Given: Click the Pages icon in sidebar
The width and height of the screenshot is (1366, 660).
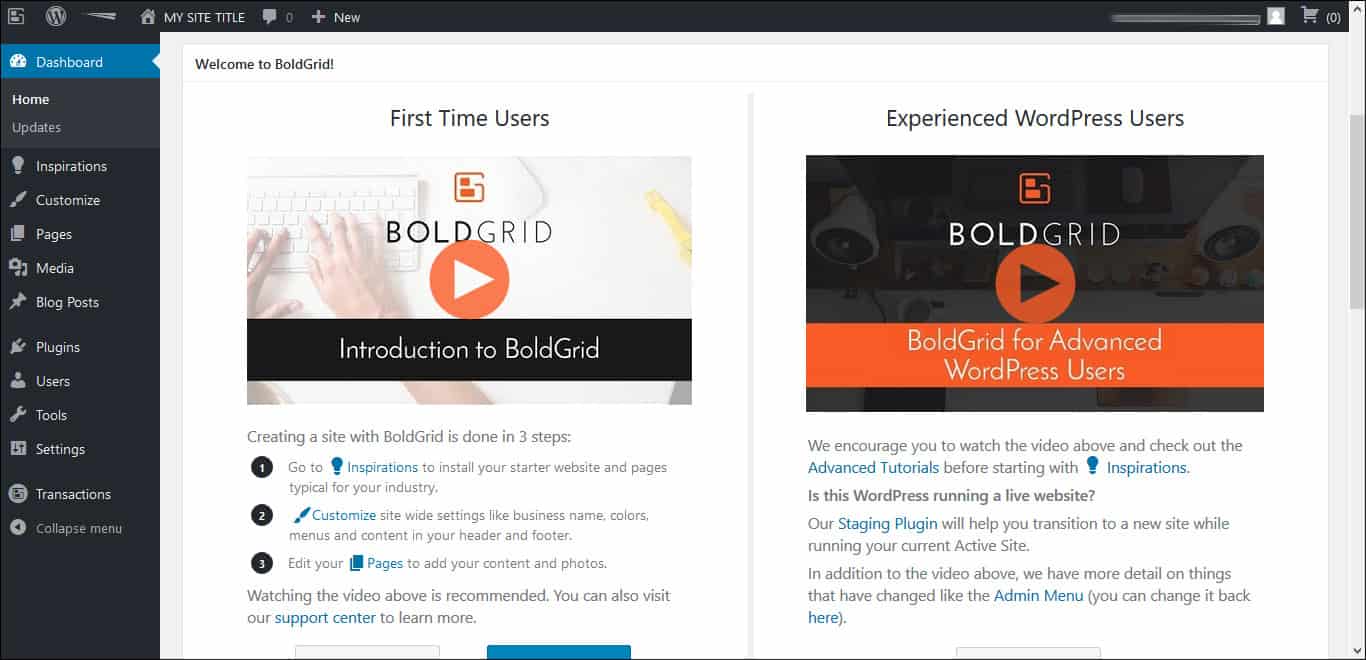Looking at the screenshot, I should 18,234.
